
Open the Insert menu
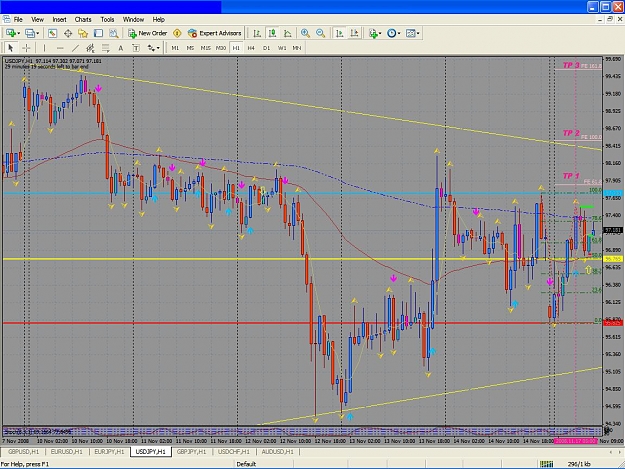click(x=59, y=19)
